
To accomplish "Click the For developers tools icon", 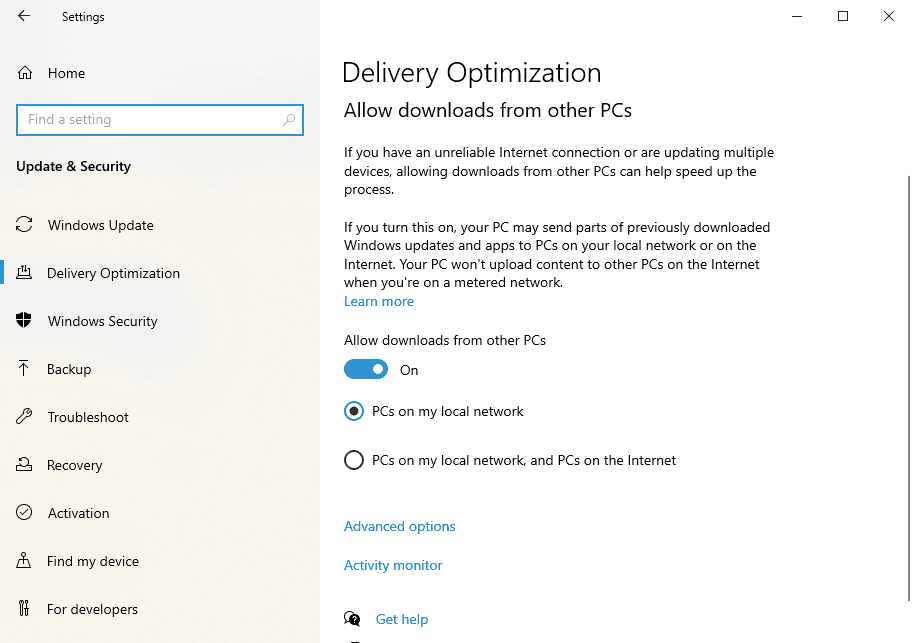I will click(x=23, y=608).
